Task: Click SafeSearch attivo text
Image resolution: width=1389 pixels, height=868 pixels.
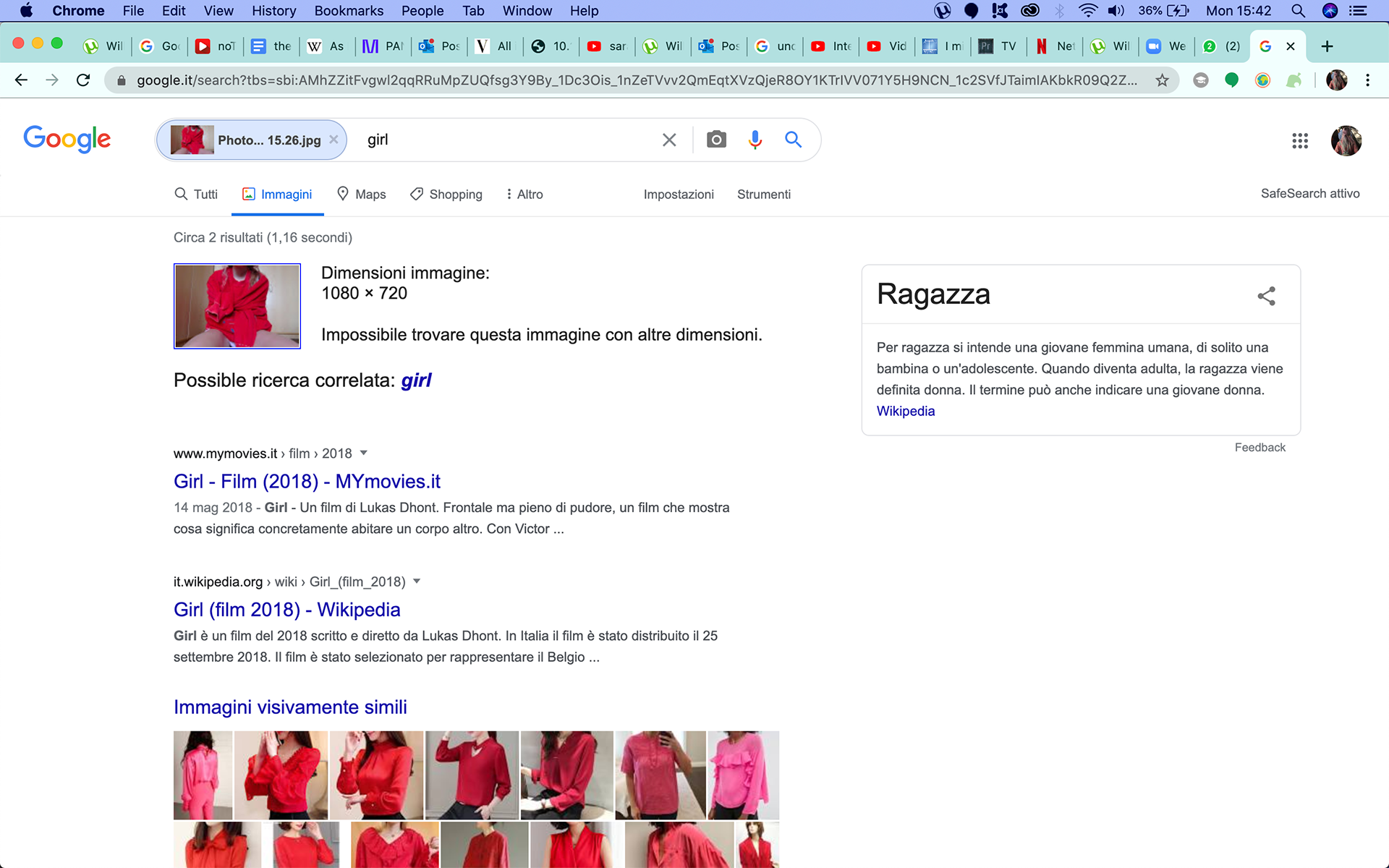Action: pos(1310,193)
